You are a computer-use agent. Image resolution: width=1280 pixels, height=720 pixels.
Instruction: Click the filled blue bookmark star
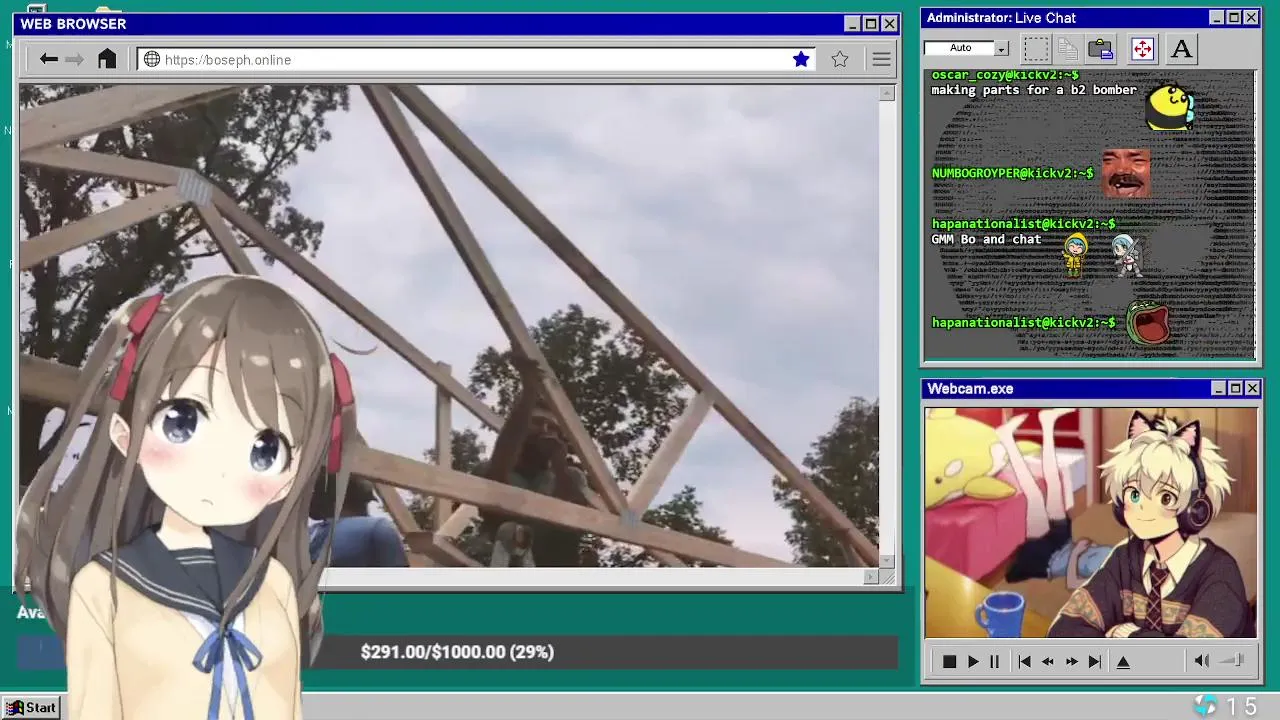(x=801, y=60)
